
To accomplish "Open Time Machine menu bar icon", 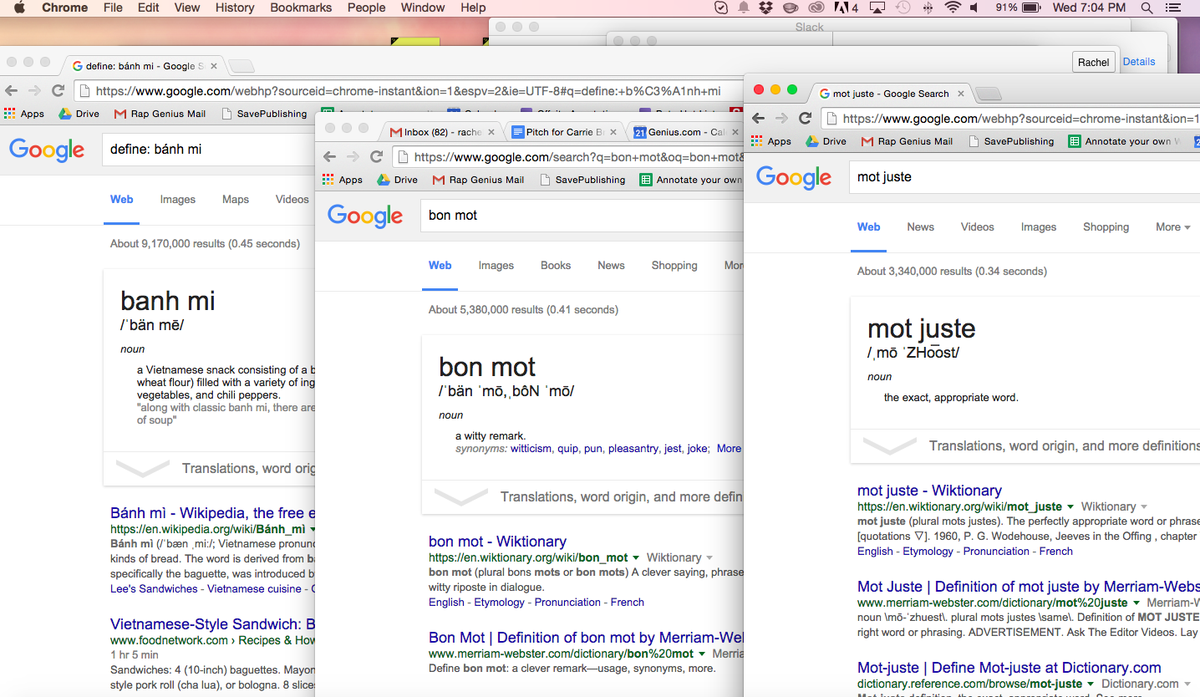I will [x=903, y=8].
